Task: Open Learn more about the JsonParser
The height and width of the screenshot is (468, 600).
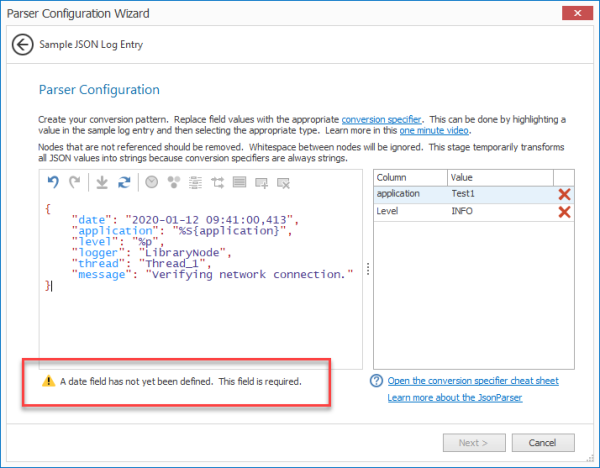Action: click(x=455, y=398)
